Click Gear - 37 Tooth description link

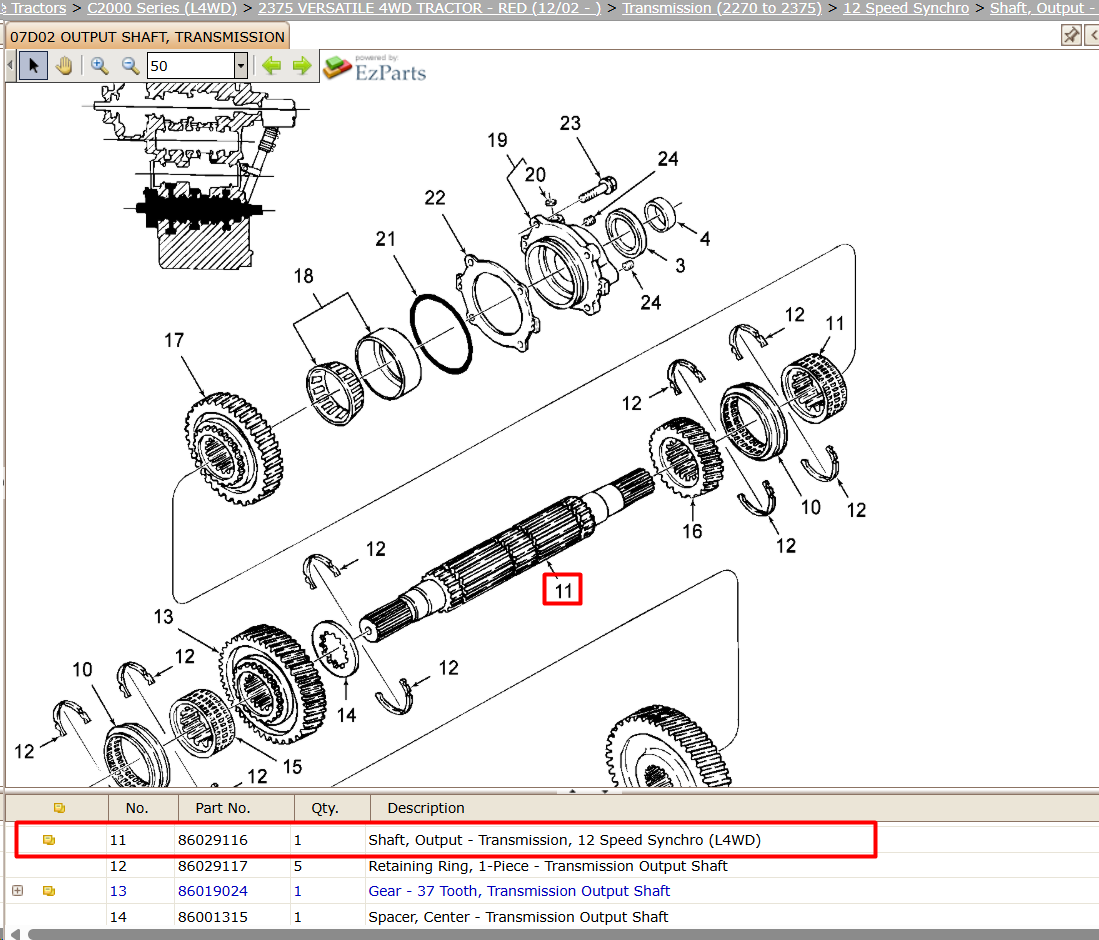(x=519, y=891)
